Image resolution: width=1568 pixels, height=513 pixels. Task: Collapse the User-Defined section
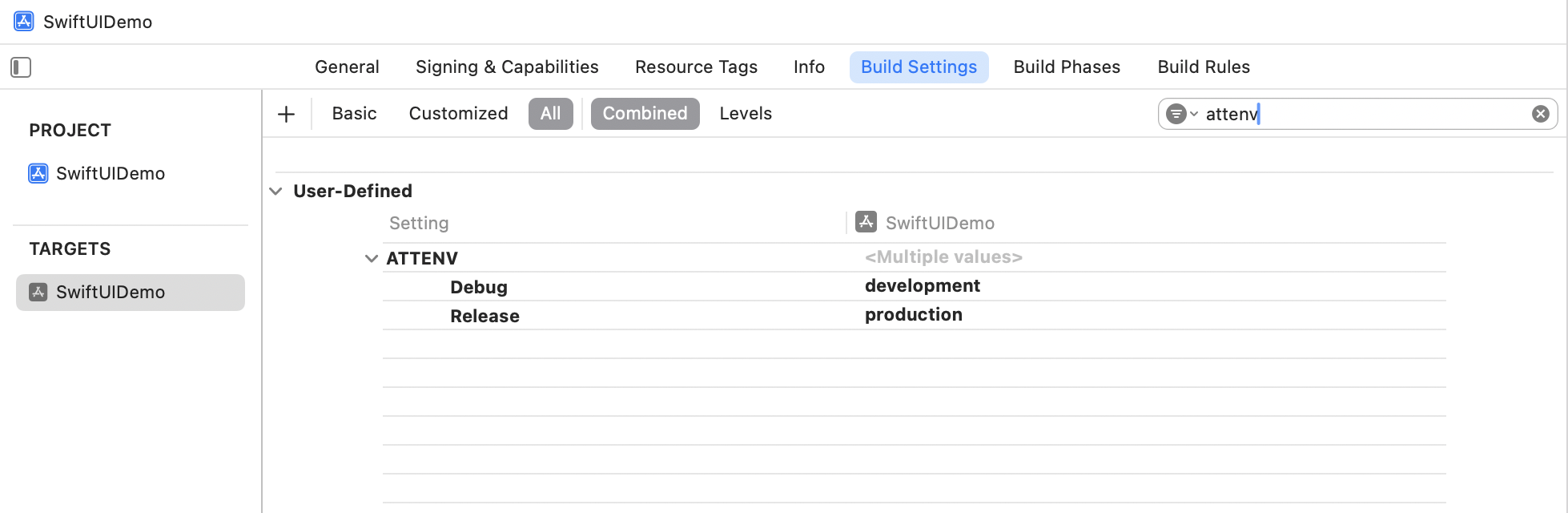[x=275, y=191]
